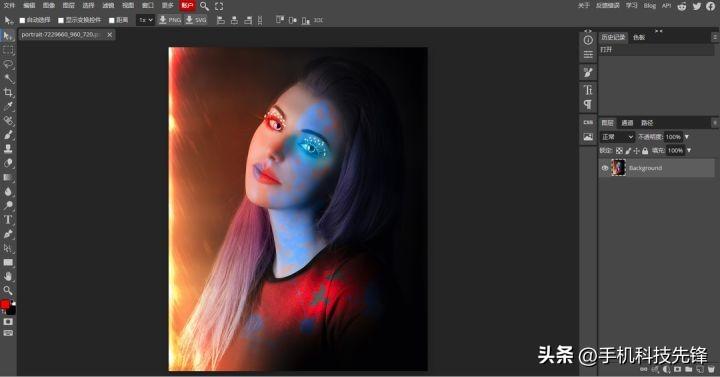This screenshot has height=377, width=720.
Task: Select the Hand tool
Action: tap(8, 276)
